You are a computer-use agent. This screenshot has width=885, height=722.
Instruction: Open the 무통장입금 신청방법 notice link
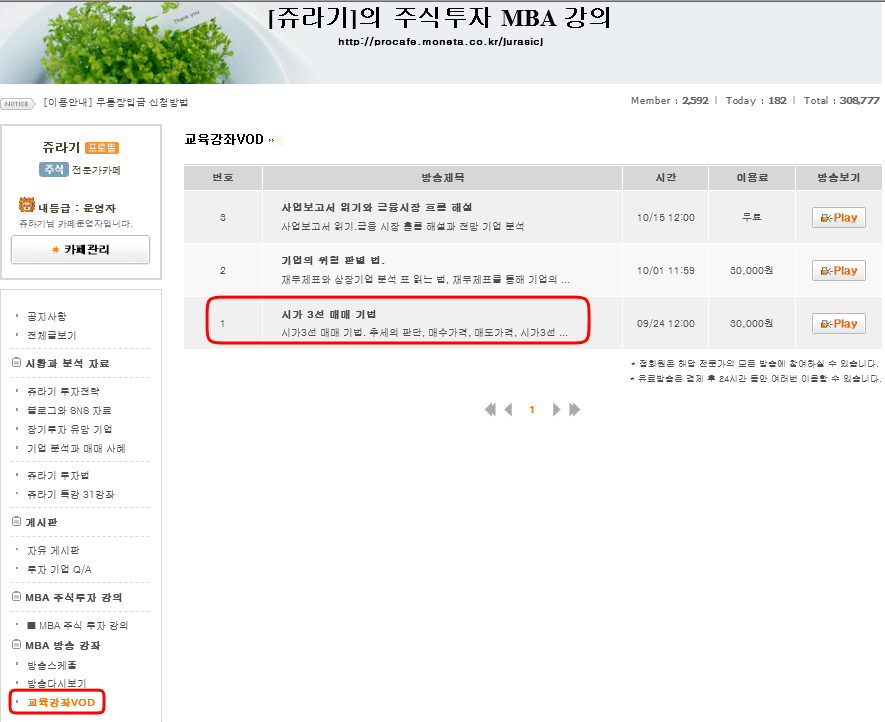click(115, 103)
